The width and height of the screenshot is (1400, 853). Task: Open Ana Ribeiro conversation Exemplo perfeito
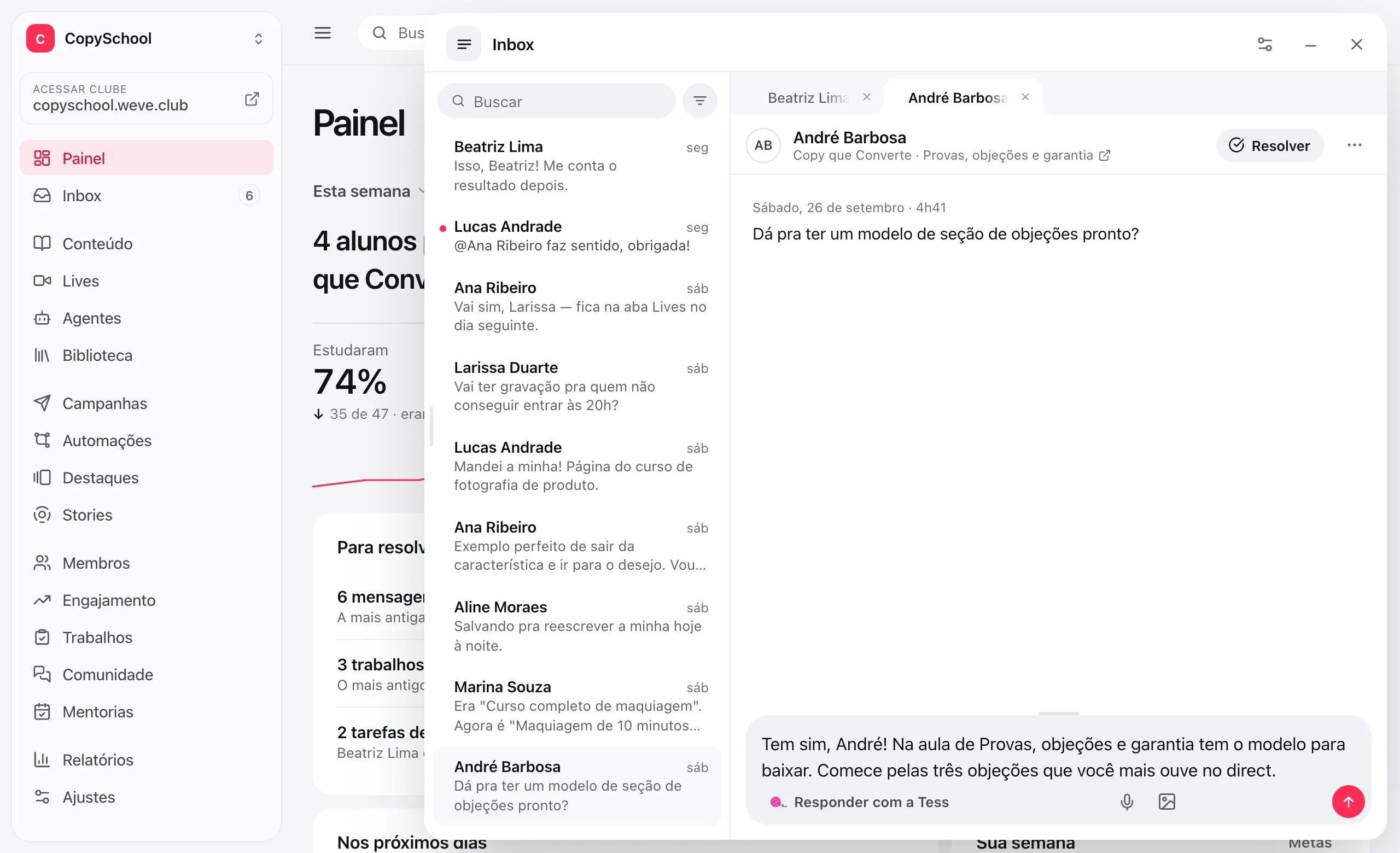tap(577, 546)
